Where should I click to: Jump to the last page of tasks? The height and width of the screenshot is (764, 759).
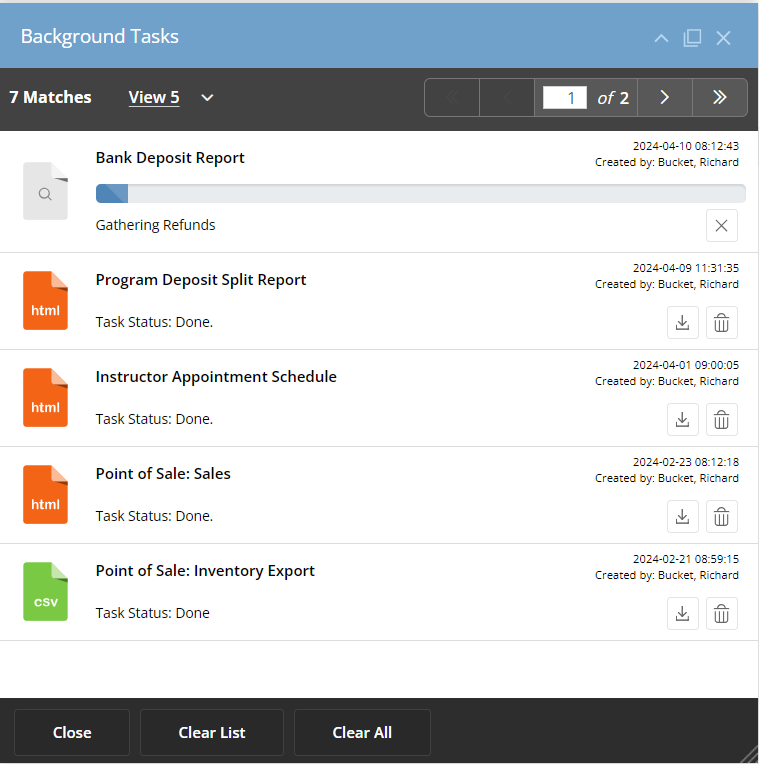pos(718,98)
